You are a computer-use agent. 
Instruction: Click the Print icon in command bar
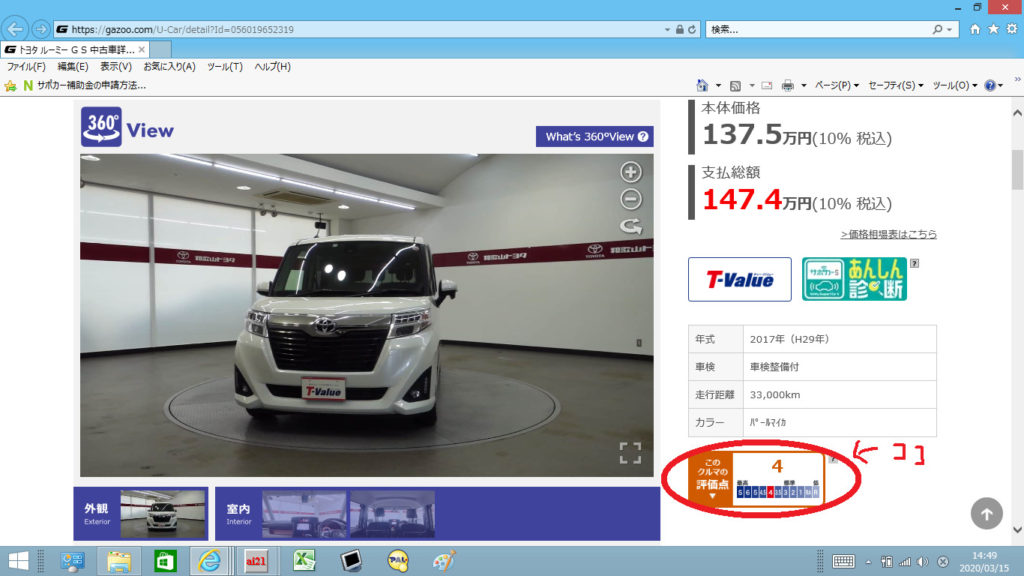[x=788, y=86]
